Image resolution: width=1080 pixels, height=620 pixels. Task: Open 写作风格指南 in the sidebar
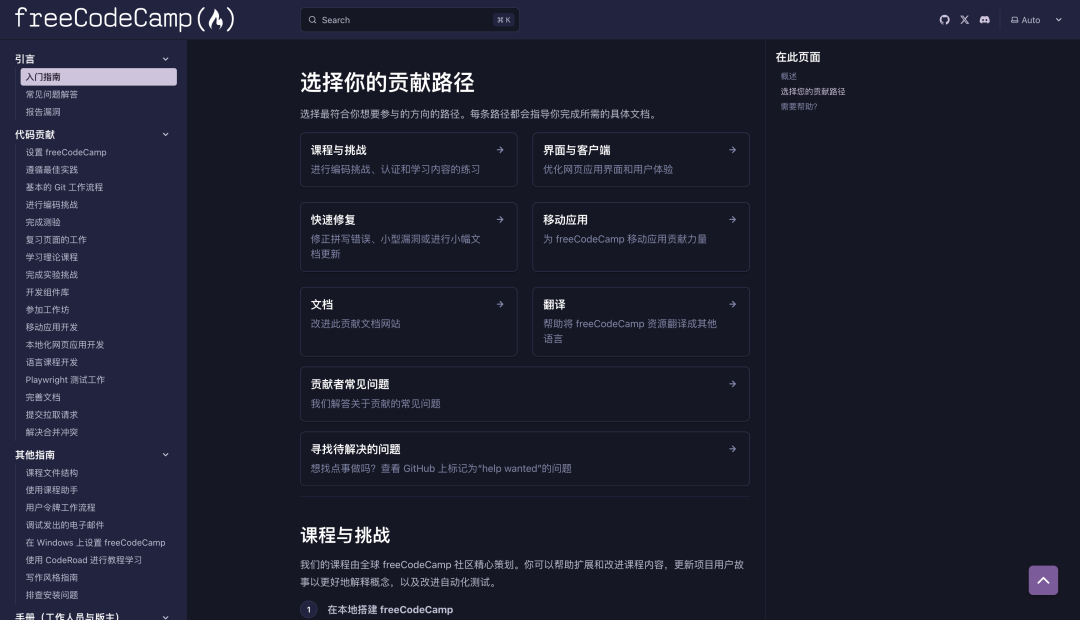tap(52, 577)
